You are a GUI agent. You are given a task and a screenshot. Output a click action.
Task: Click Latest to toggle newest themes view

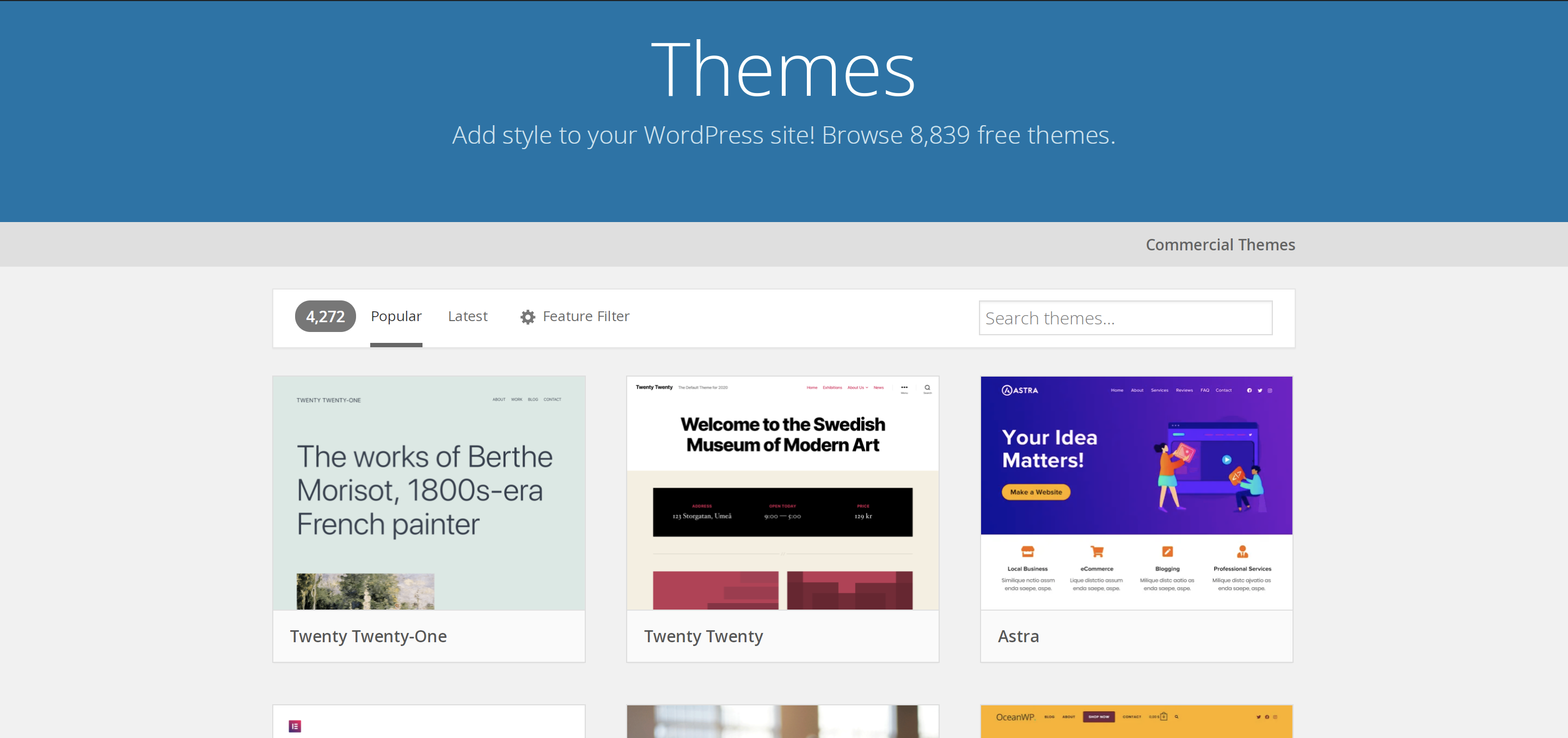pos(467,315)
